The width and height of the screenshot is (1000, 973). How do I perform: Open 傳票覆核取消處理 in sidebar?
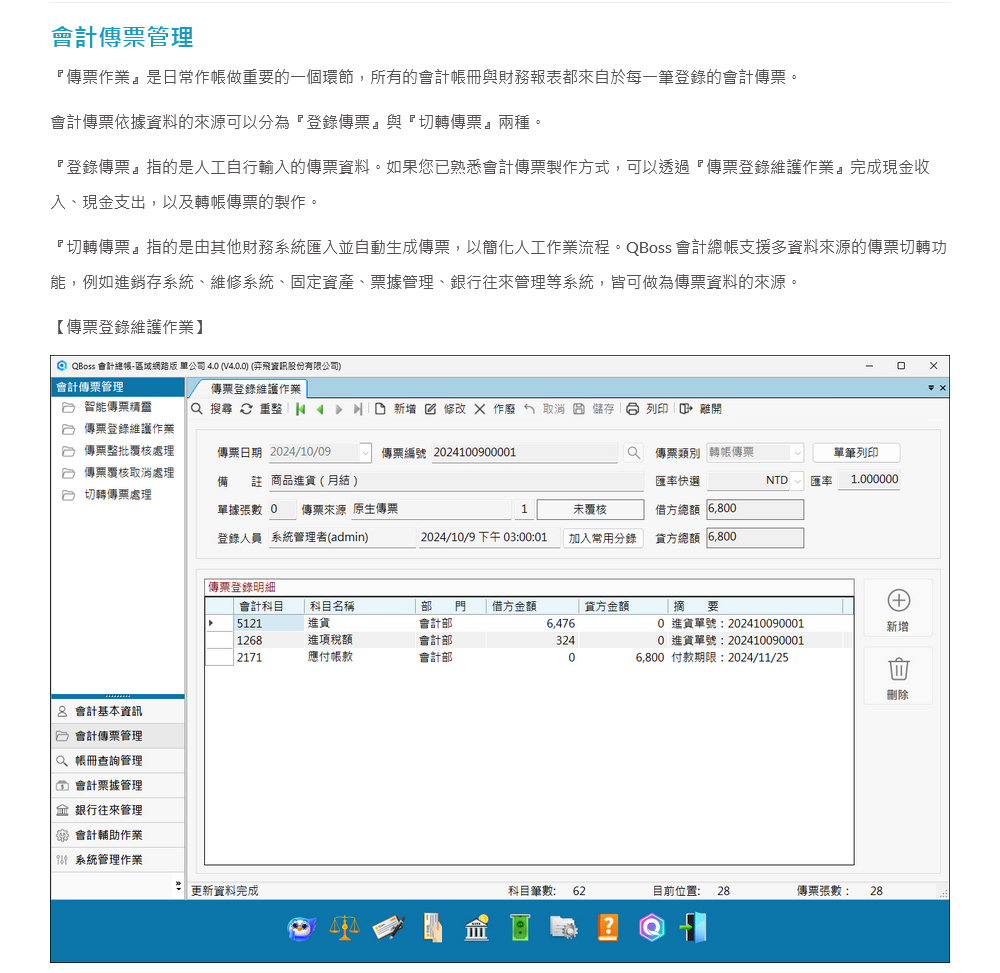(x=129, y=473)
